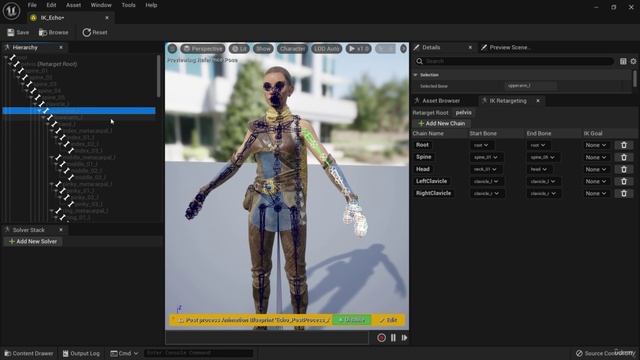Open the Cmd console type dropdown

click(124, 353)
